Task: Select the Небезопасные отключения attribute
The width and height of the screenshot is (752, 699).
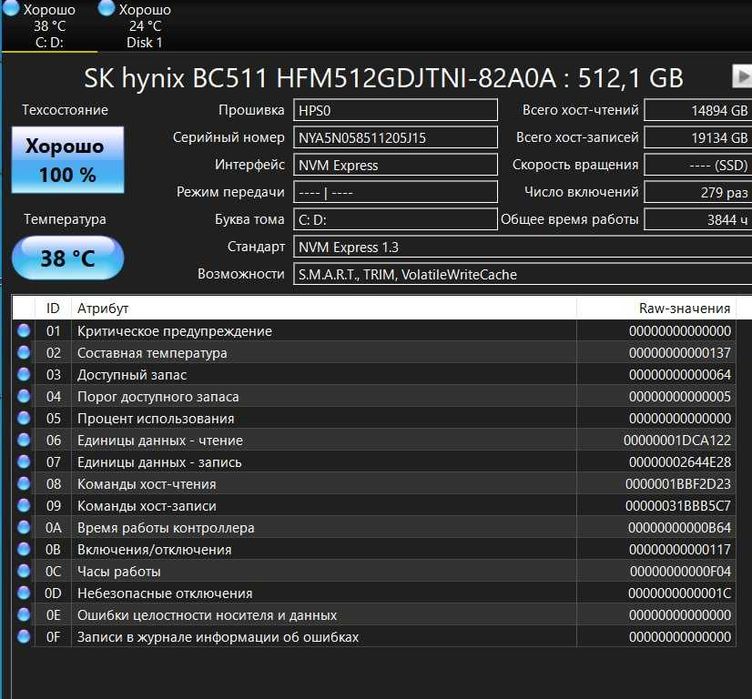Action: tap(165, 593)
